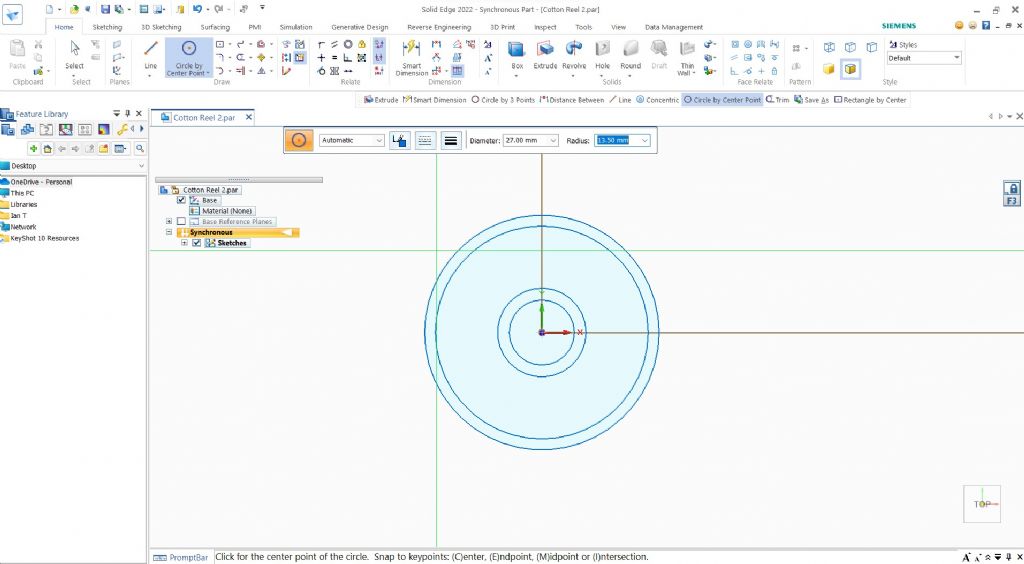Open the Data Management tab

click(674, 27)
